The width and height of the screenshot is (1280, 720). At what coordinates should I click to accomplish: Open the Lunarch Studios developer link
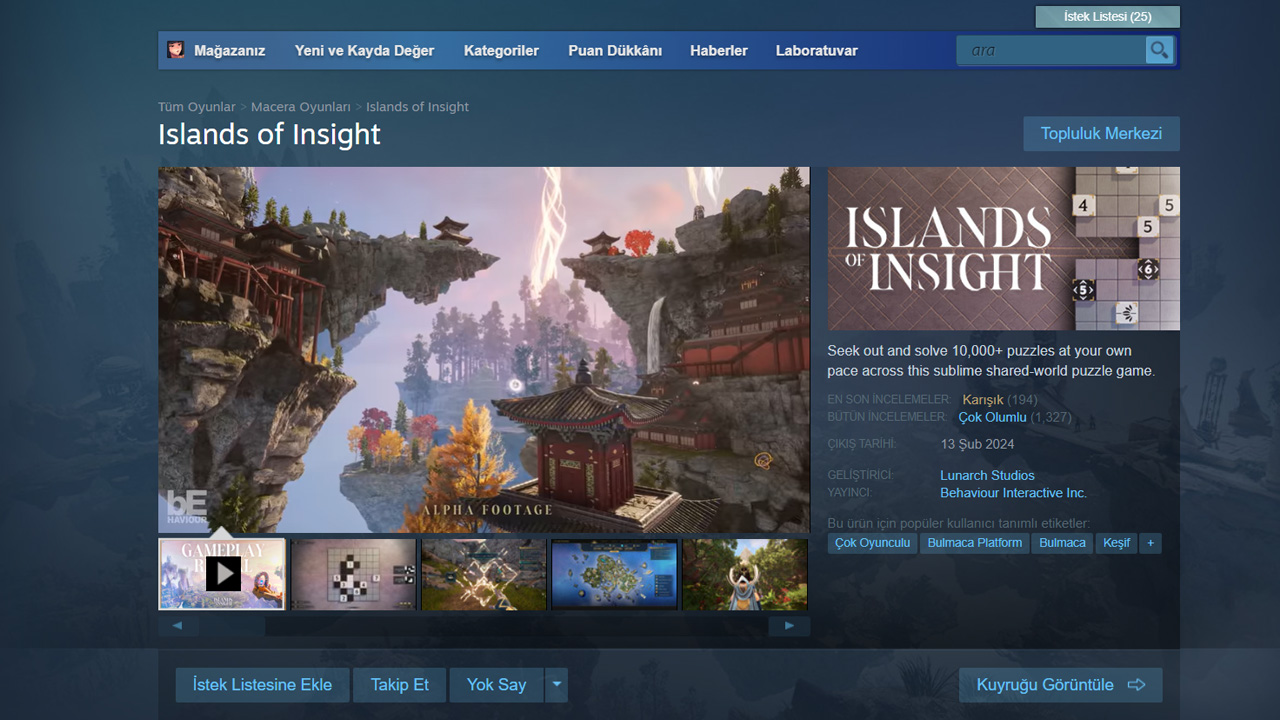pos(987,475)
